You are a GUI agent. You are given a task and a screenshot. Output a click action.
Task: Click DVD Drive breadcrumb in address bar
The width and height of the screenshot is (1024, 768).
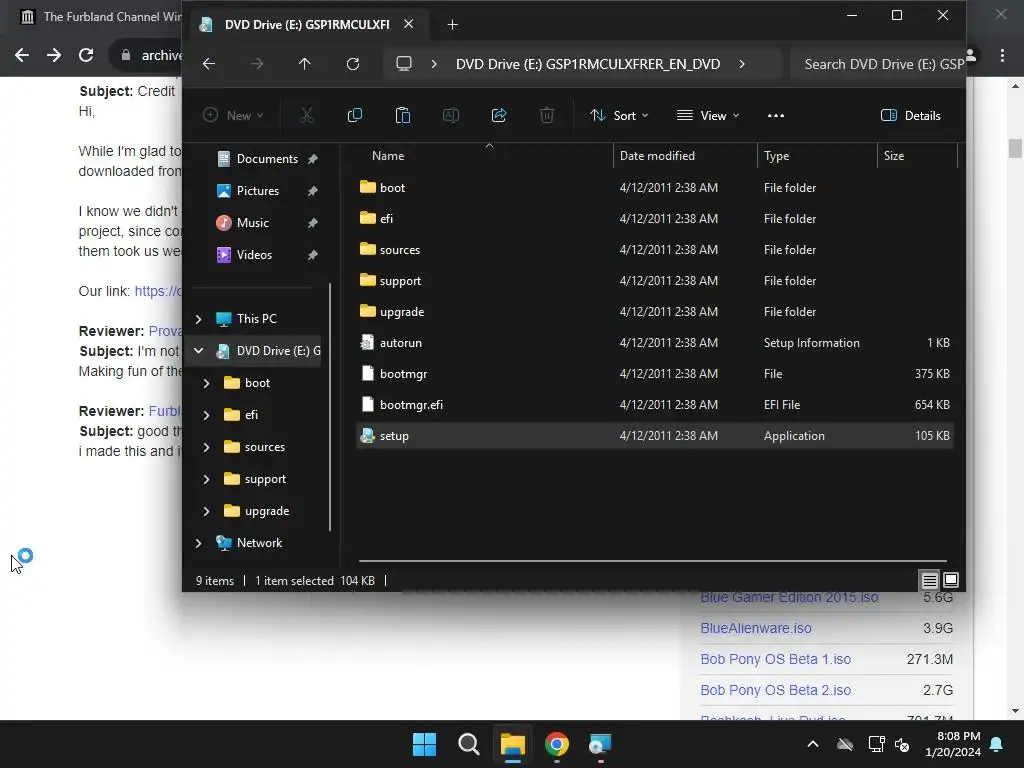[588, 64]
